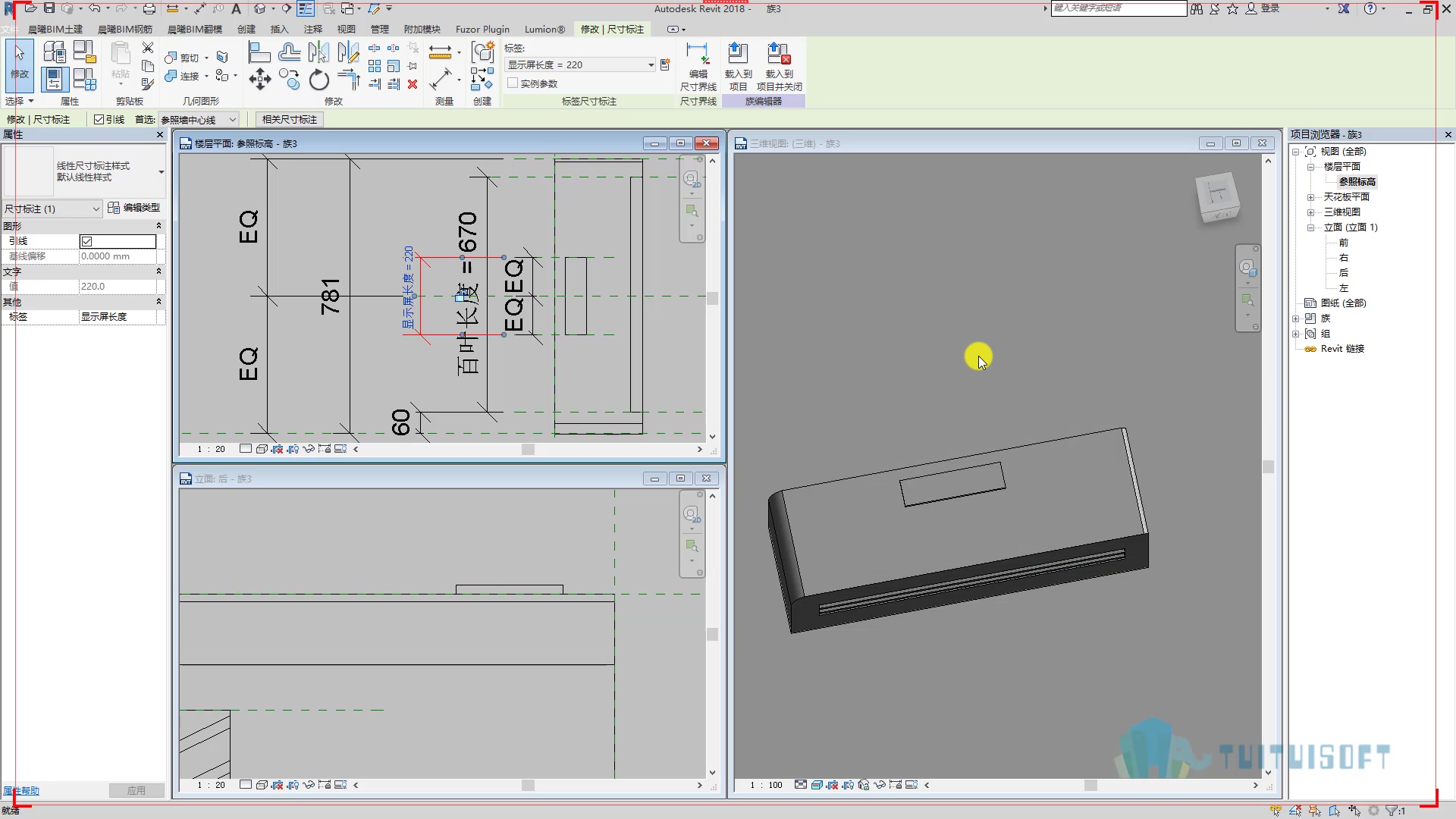Screen dimensions: 1456x819
Task: Click the 编辑类型 edit type button
Action: coord(134,208)
